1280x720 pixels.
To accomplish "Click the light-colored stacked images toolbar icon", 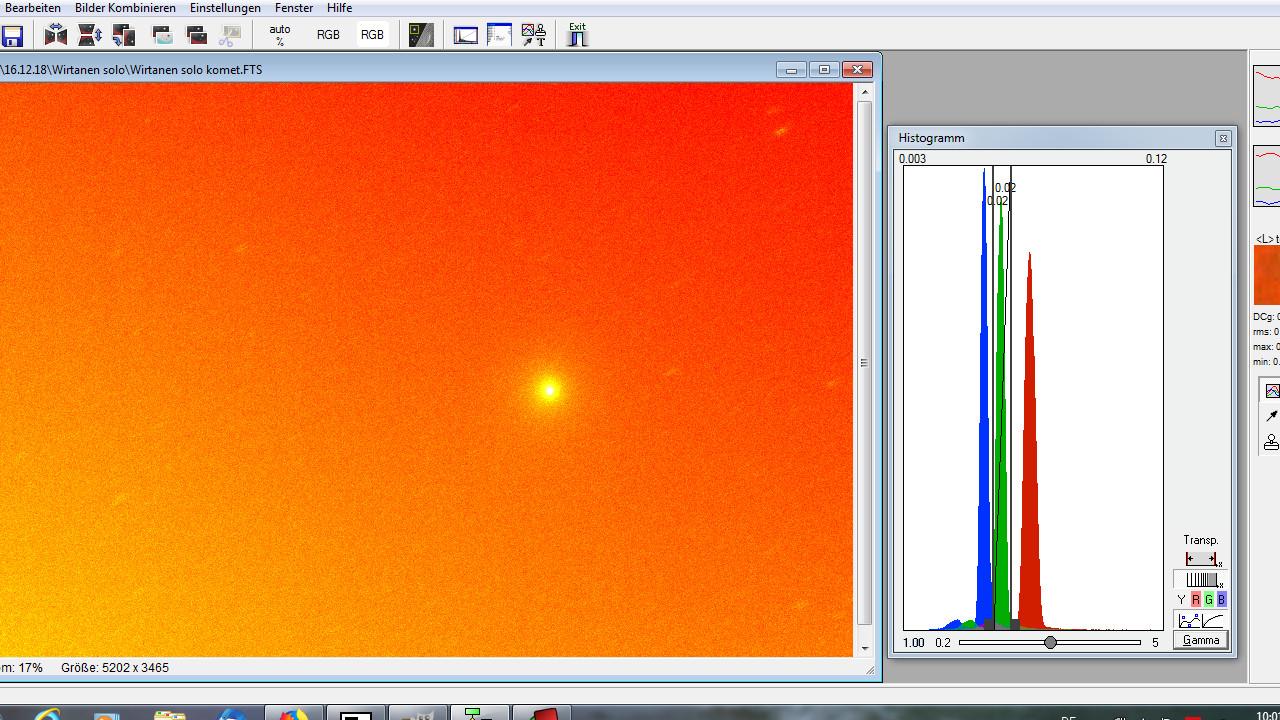I will click(x=162, y=36).
